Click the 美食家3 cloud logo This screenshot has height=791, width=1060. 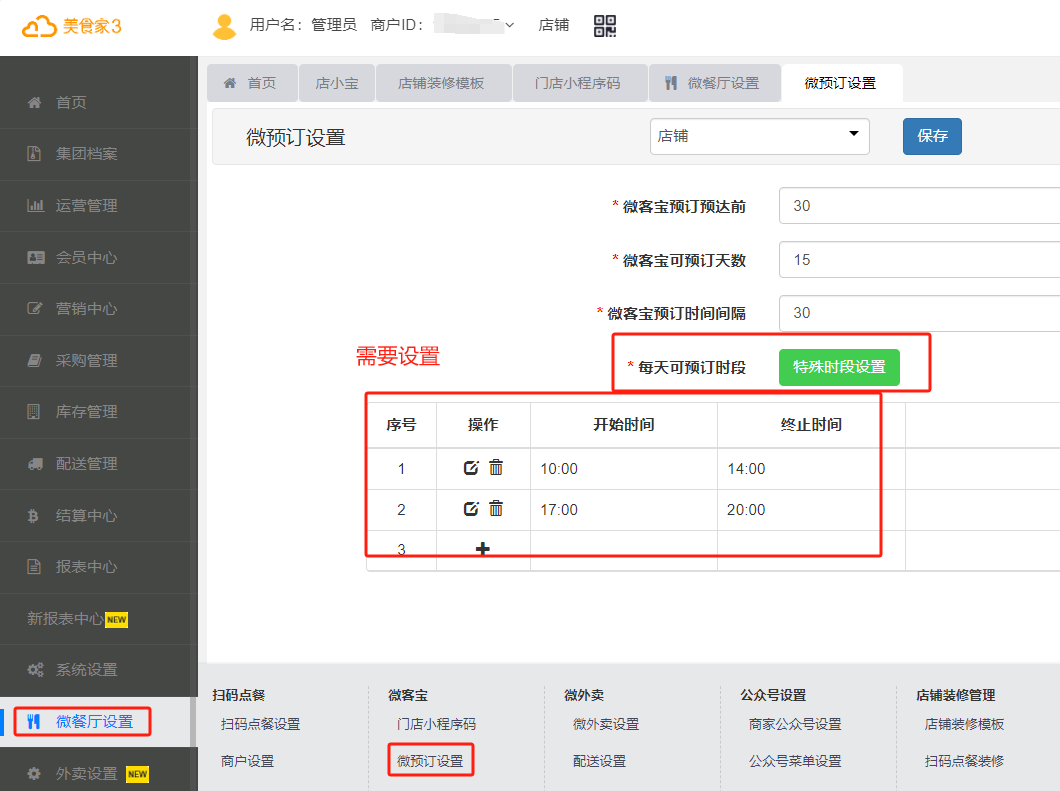tap(72, 27)
